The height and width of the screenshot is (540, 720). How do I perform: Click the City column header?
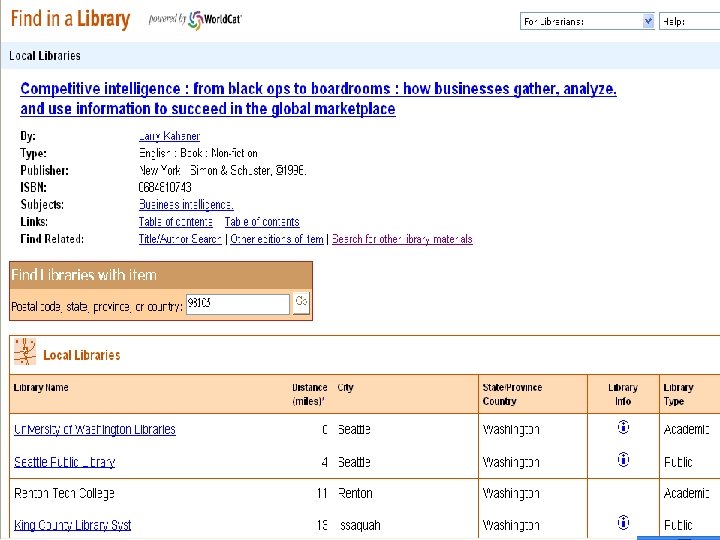pyautogui.click(x=345, y=388)
